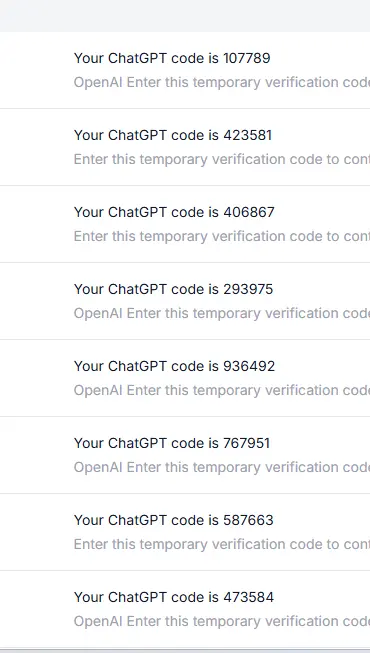Viewport: 370px width, 653px height.
Task: Select the gray preview text under code 293975
Action: point(222,314)
